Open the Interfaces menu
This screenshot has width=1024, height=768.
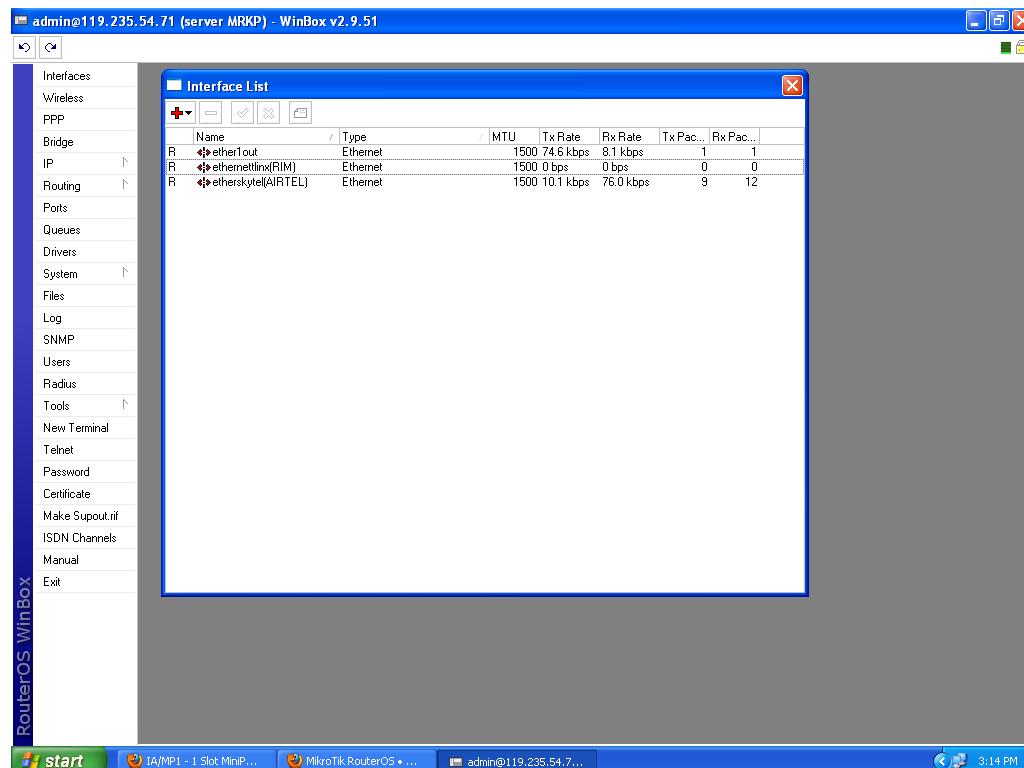click(67, 76)
